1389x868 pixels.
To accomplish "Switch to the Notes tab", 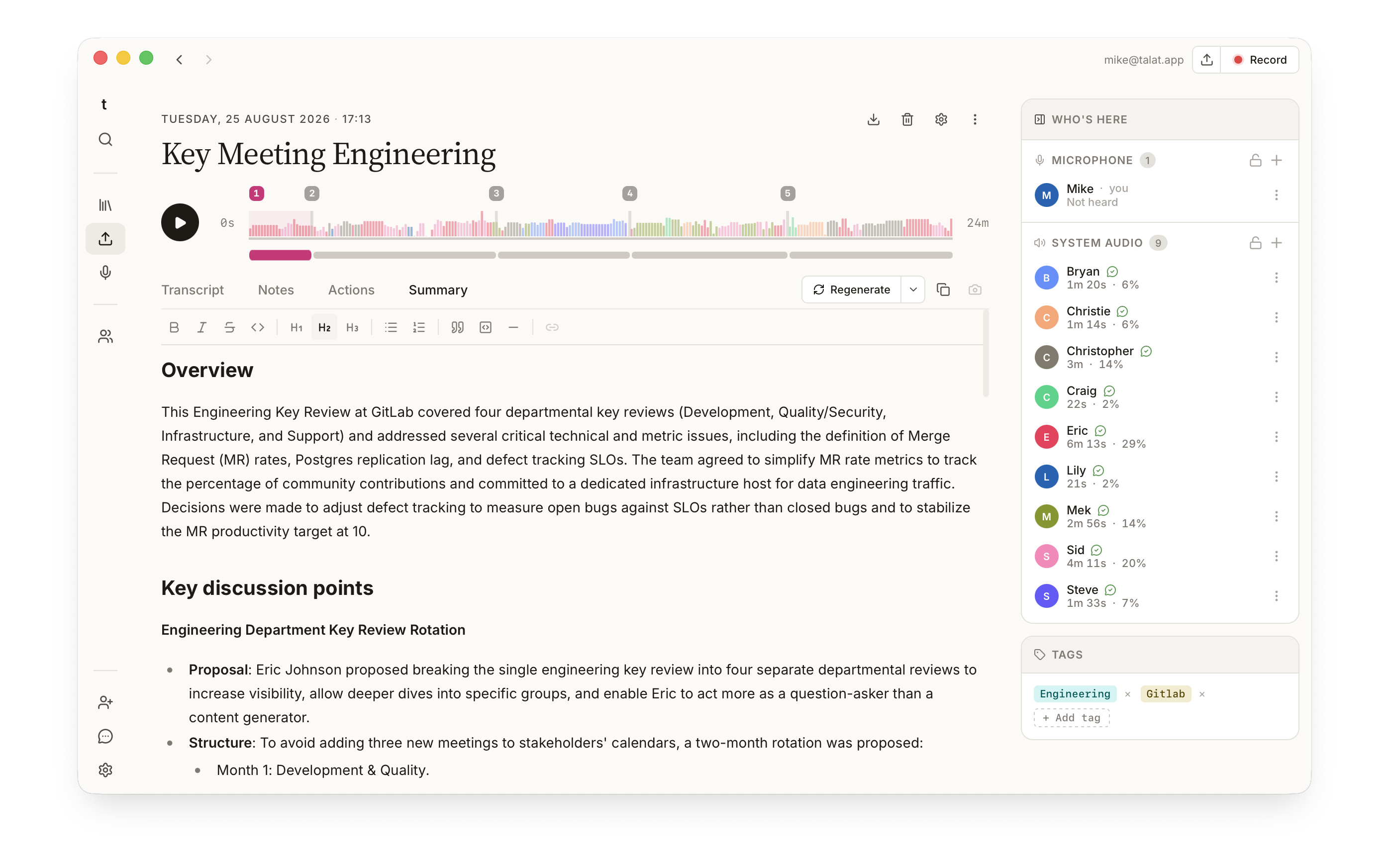I will [276, 290].
